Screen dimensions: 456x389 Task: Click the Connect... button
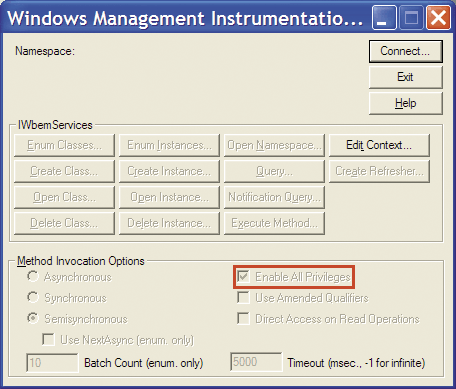[406, 51]
